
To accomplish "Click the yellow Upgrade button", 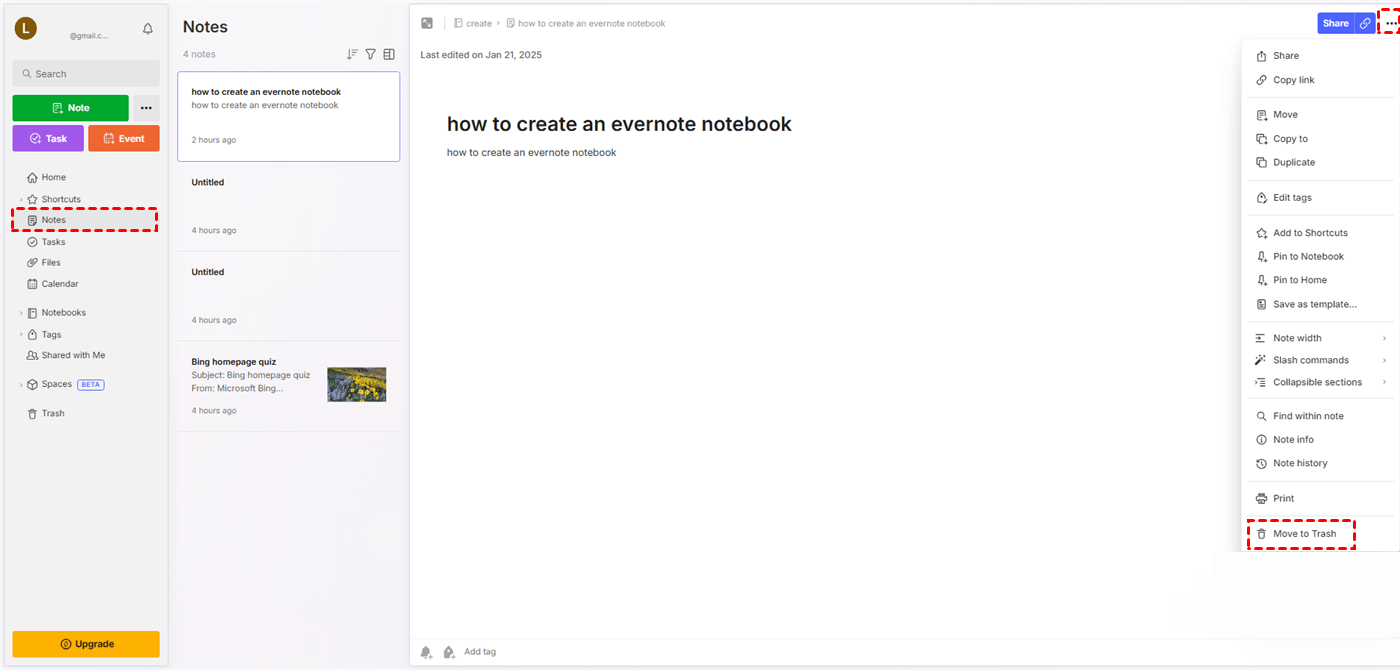I will [86, 644].
